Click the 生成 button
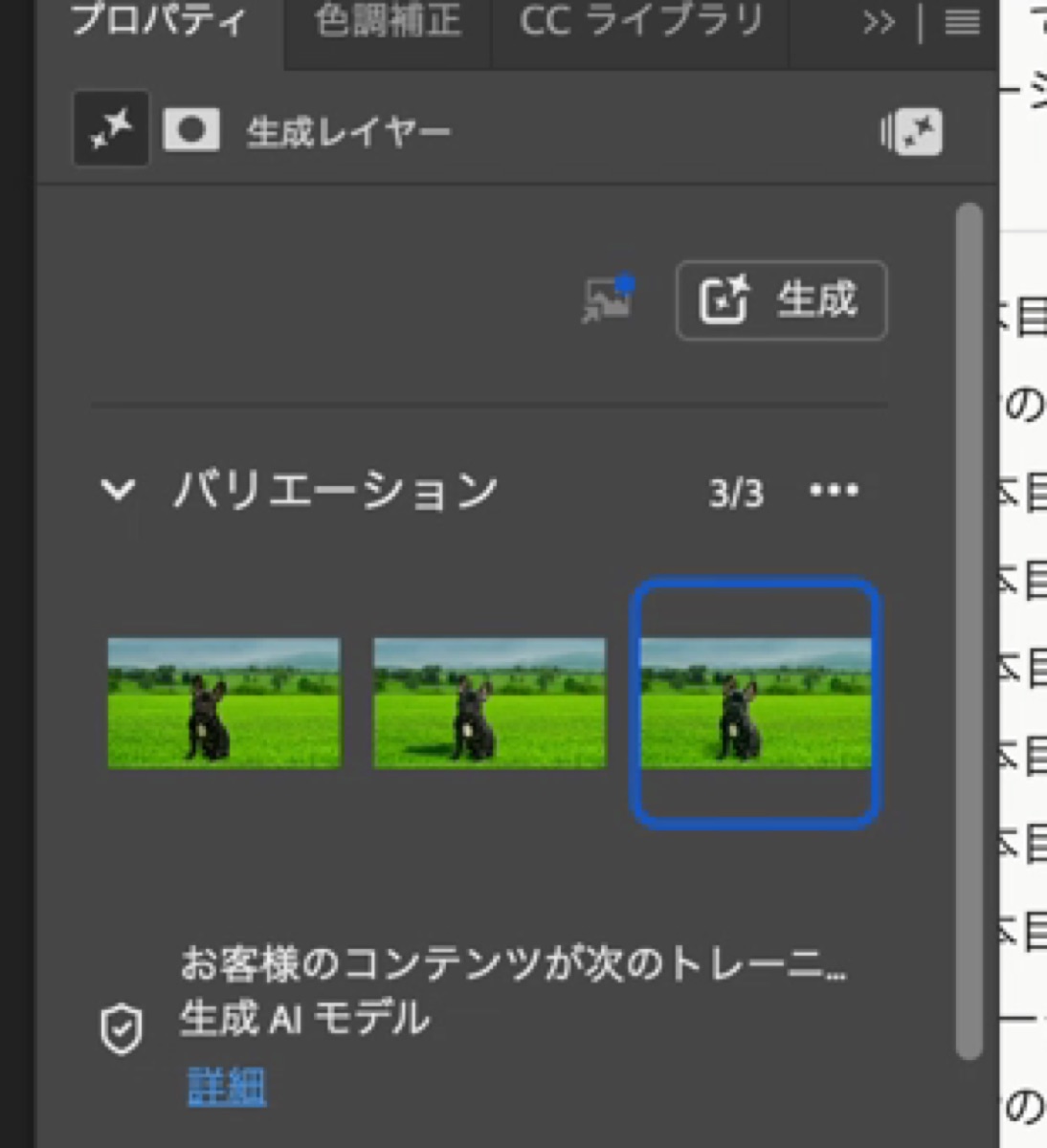 coord(781,300)
